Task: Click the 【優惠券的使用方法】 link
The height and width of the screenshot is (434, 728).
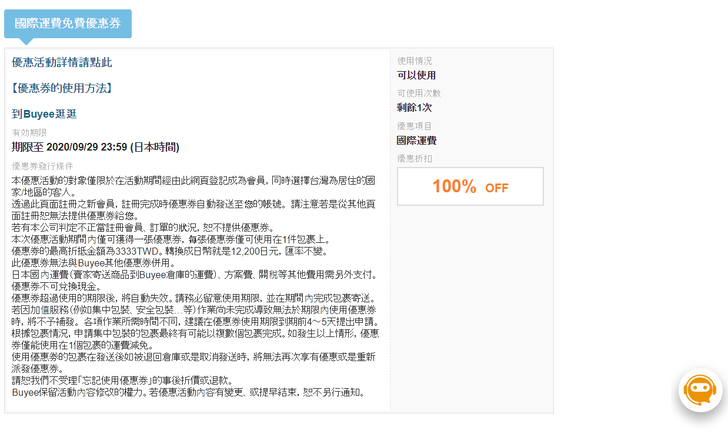Action: pyautogui.click(x=62, y=88)
